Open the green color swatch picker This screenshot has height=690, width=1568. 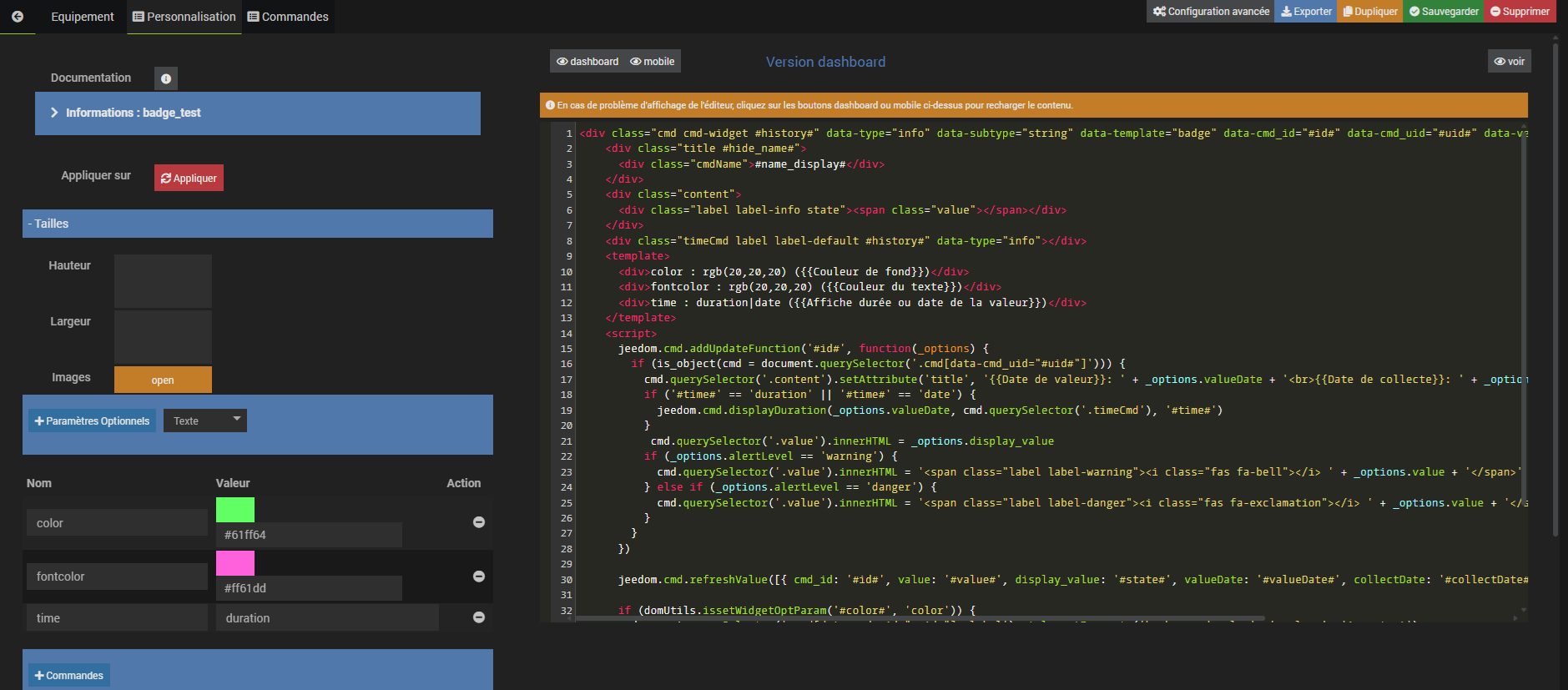tap(235, 509)
